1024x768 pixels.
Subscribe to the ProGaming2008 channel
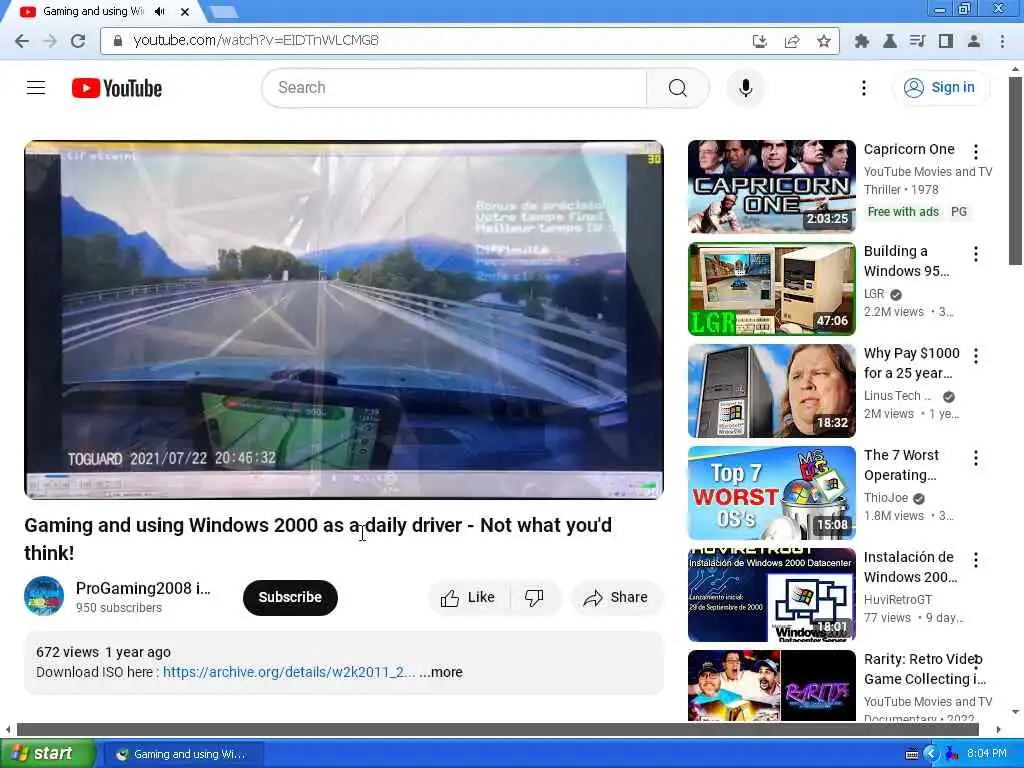pos(290,598)
